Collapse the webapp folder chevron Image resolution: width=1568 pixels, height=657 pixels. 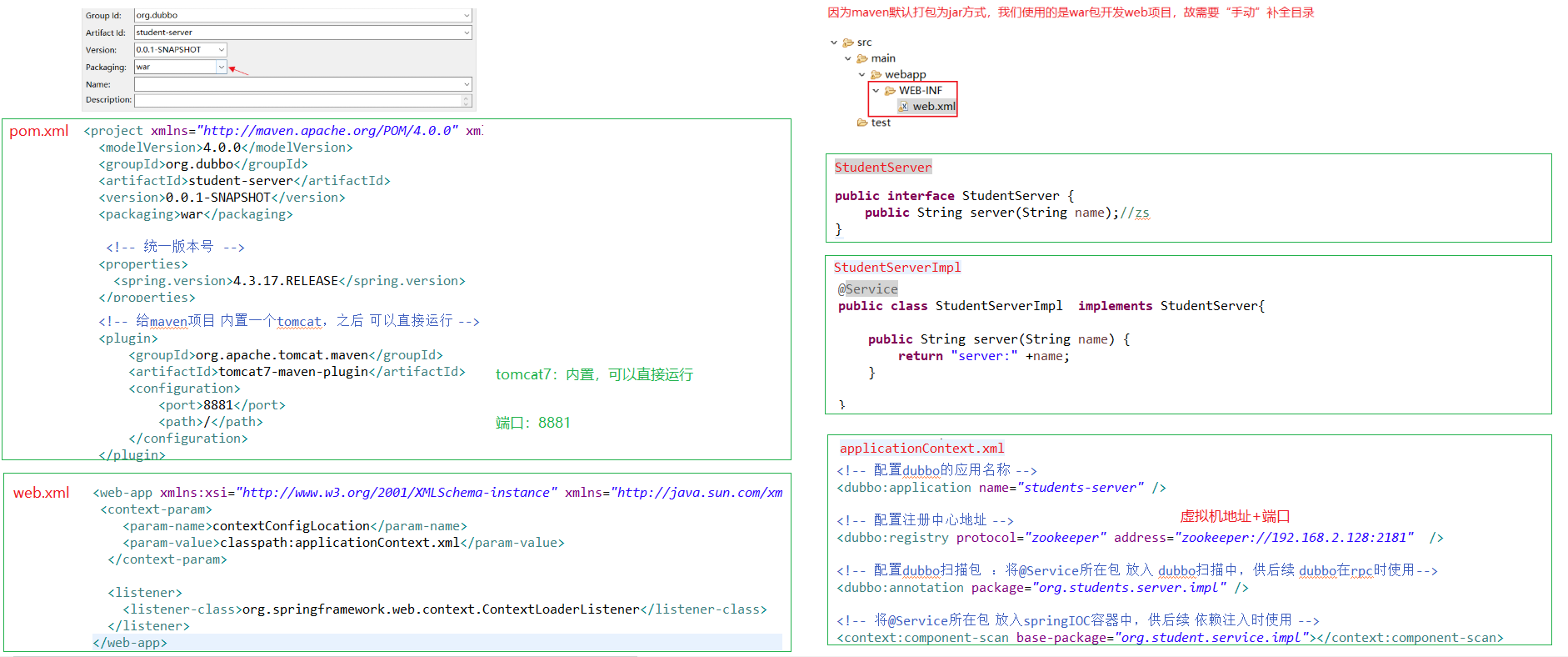[x=862, y=75]
